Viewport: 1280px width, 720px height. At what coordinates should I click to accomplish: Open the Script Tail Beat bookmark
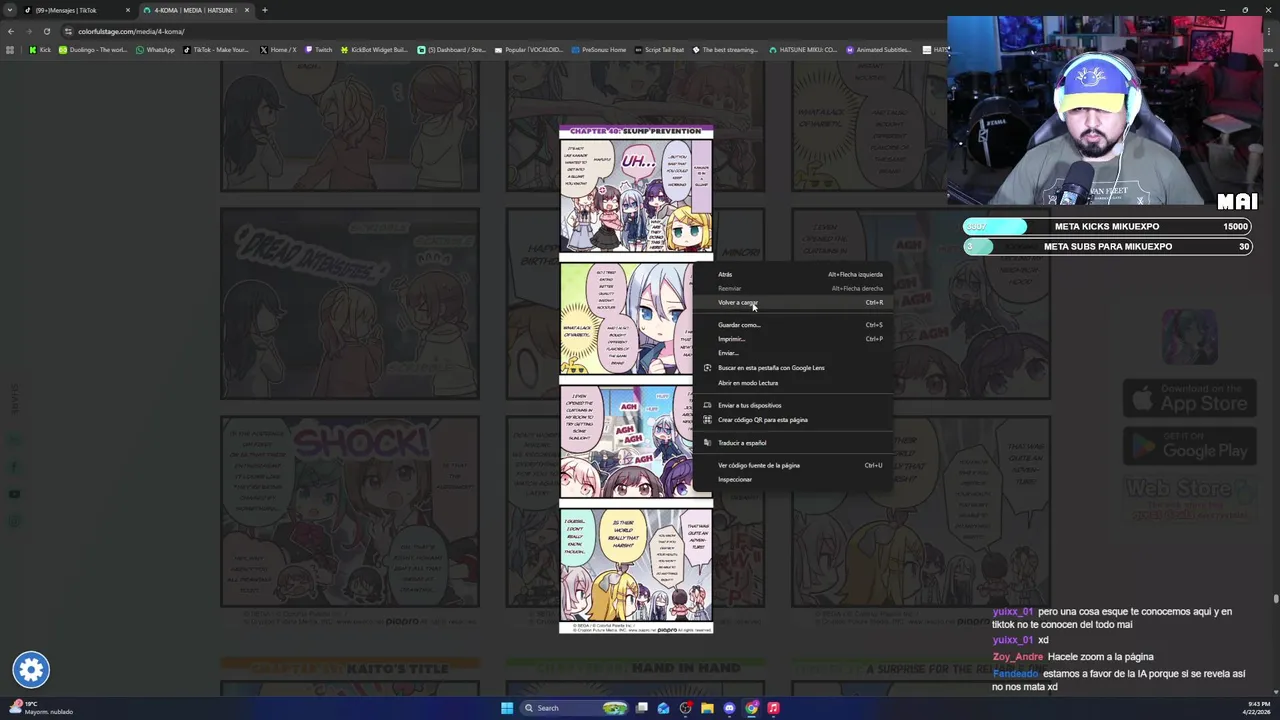(x=660, y=50)
